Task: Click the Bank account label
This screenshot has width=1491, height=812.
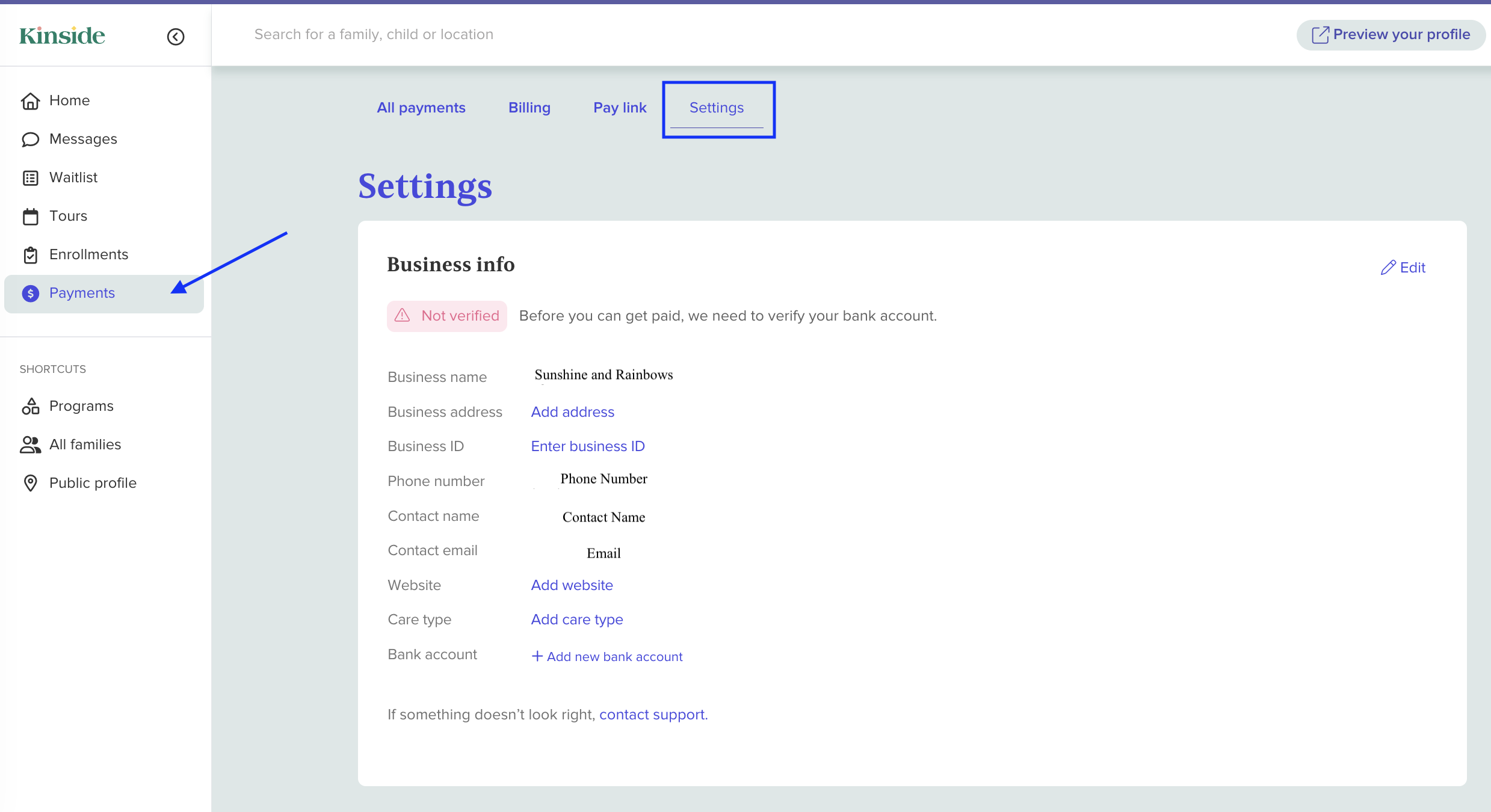Action: click(432, 654)
